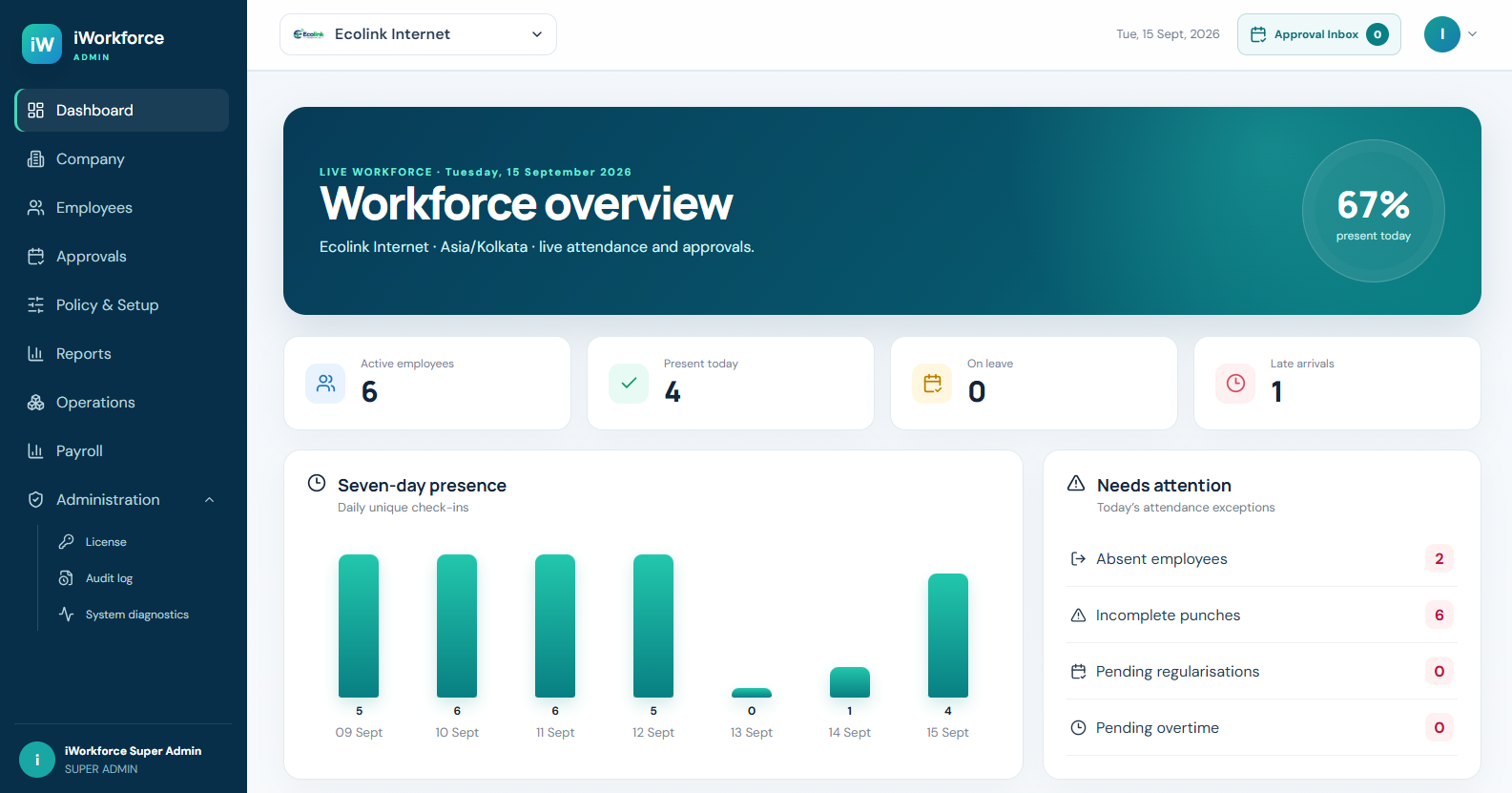This screenshot has height=793, width=1512.
Task: Click the Late arrivals clock icon
Action: (x=1235, y=384)
